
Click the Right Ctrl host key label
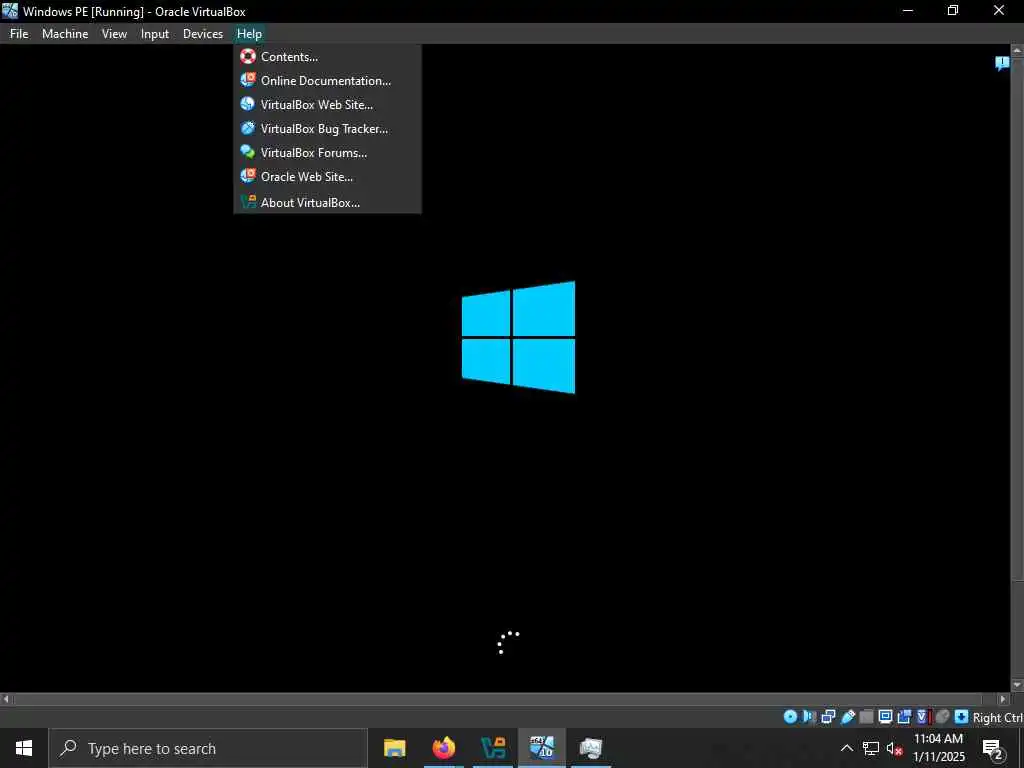pos(998,718)
